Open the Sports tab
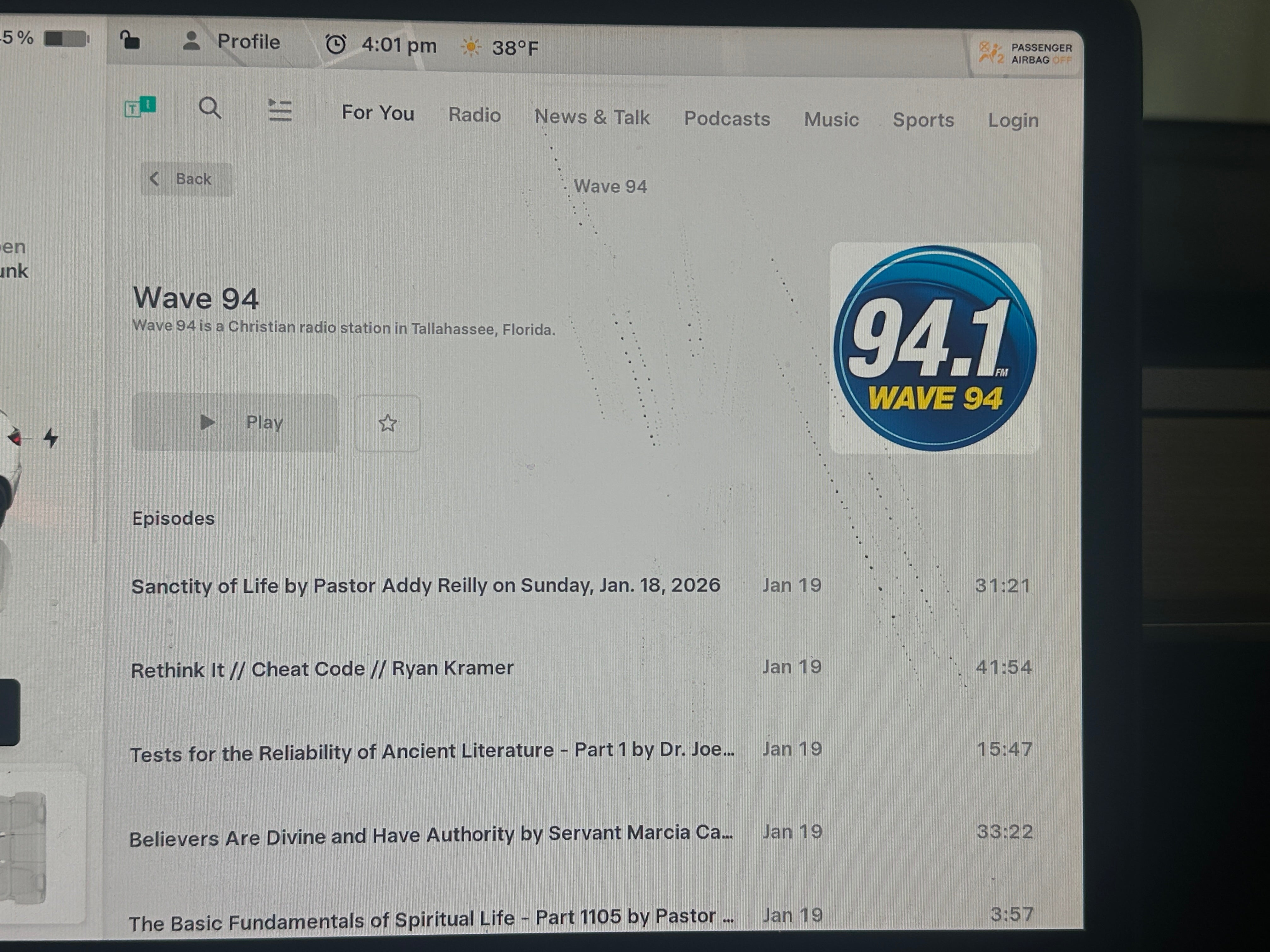This screenshot has height=952, width=1270. (923, 120)
